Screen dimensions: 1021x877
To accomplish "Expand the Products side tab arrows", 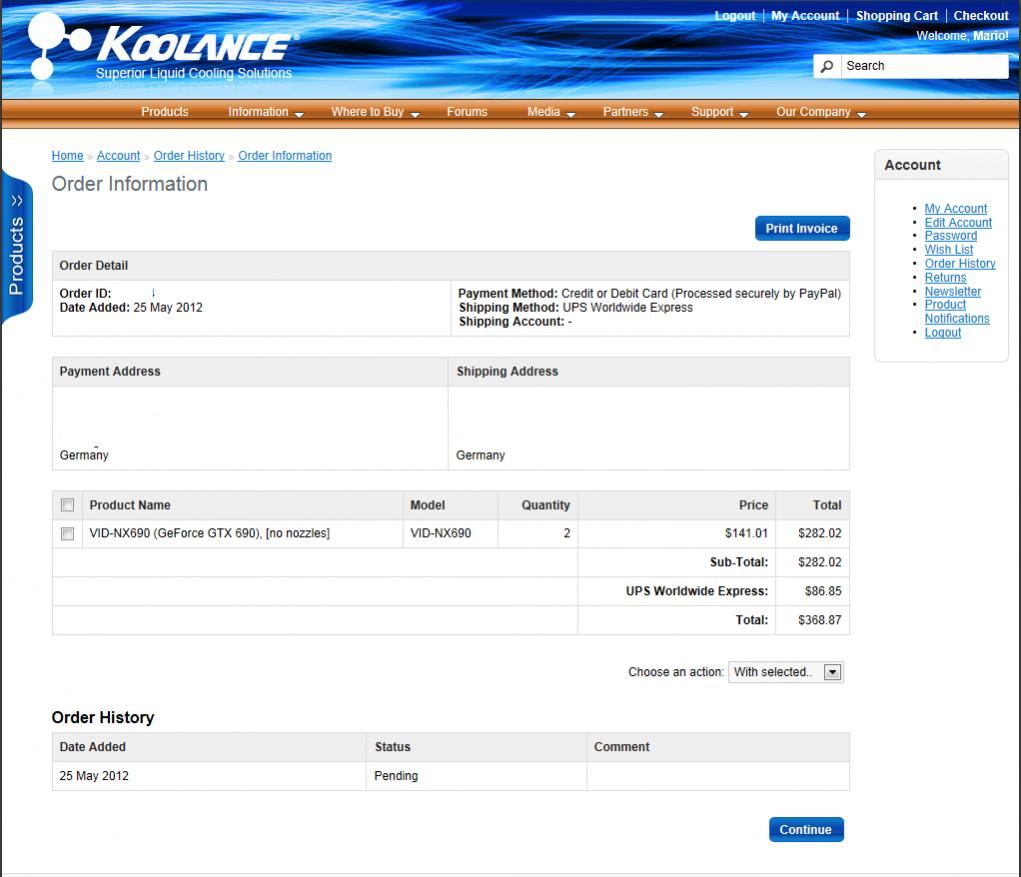I will click(x=17, y=201).
